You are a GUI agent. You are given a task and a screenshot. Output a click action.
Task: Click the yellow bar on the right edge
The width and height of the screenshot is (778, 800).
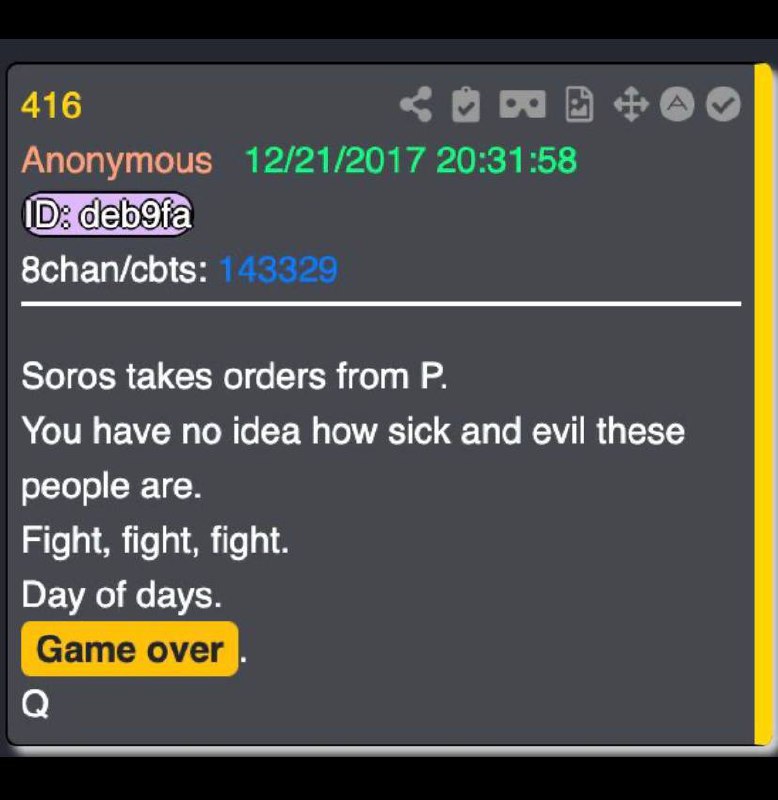(764, 404)
